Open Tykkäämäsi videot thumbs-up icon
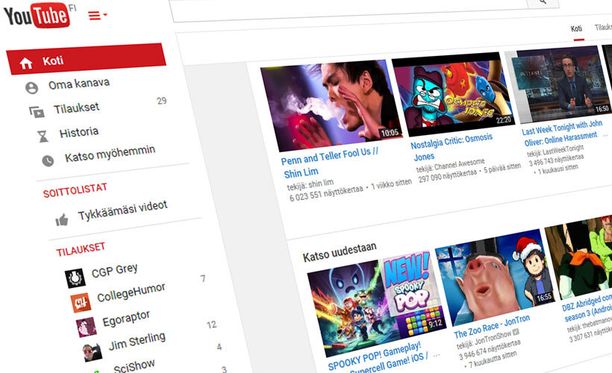This screenshot has width=612, height=373. click(x=62, y=220)
